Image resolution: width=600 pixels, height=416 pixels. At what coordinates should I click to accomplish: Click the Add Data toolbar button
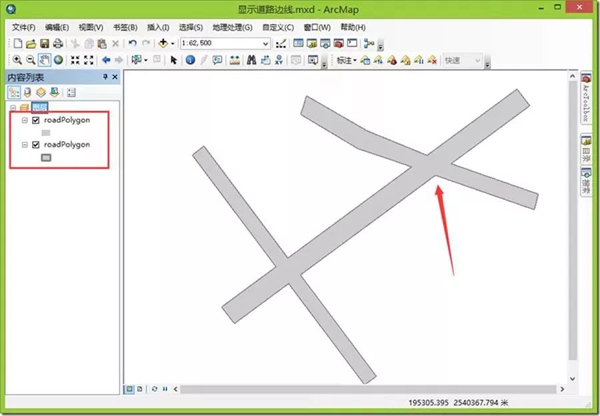point(161,44)
